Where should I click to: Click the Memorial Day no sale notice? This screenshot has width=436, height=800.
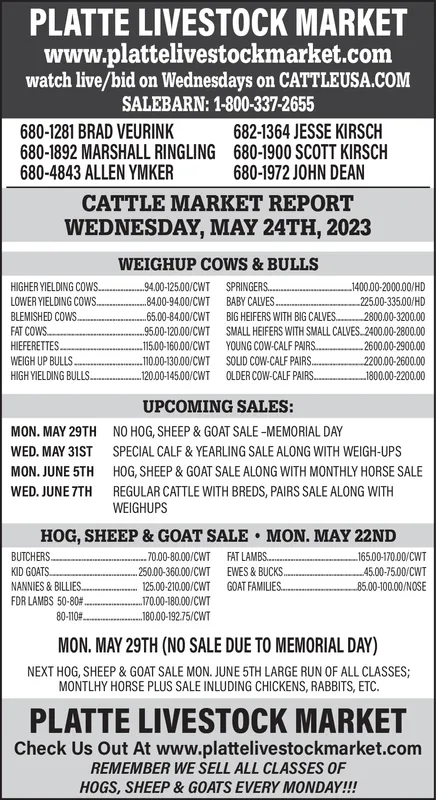pos(218,645)
